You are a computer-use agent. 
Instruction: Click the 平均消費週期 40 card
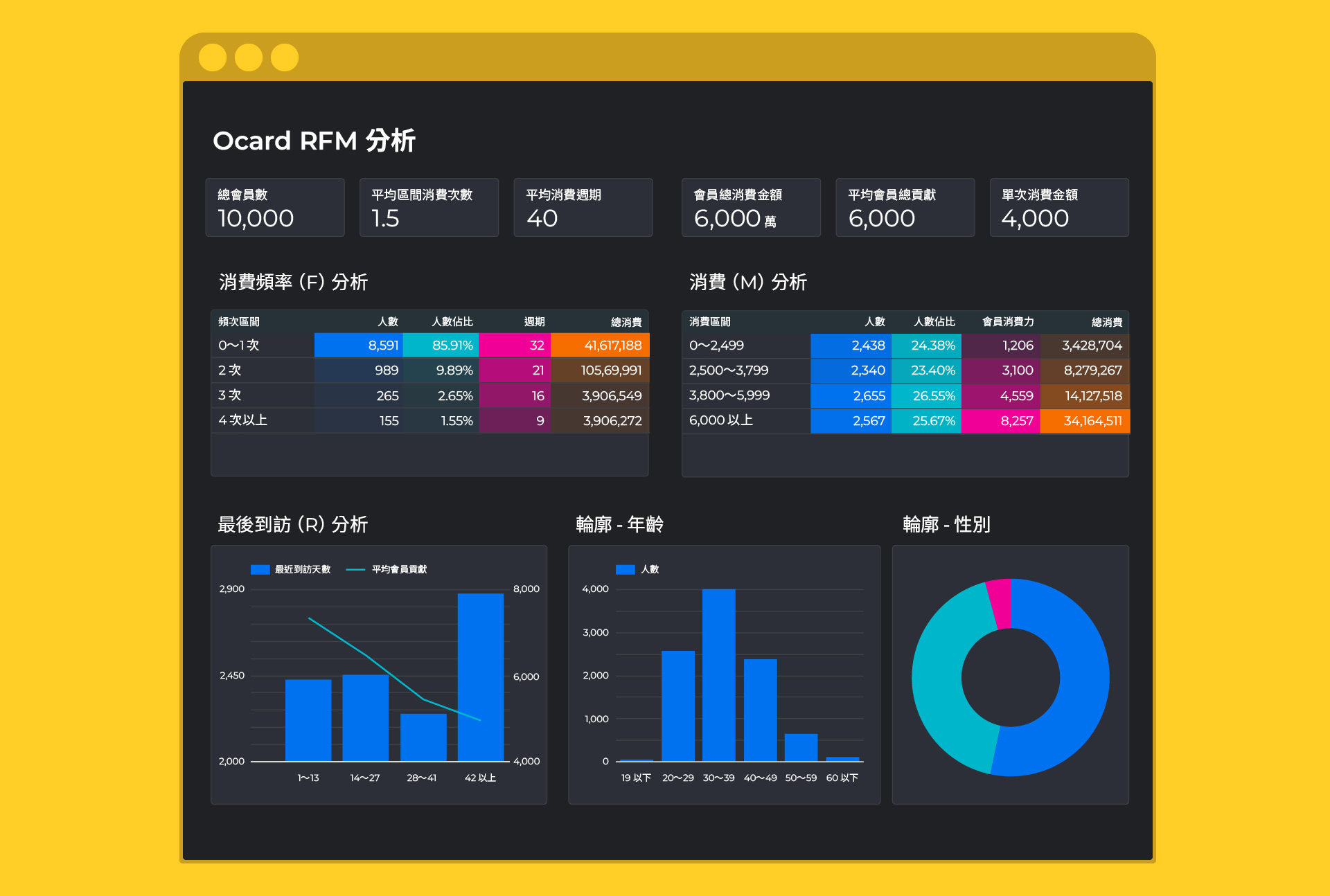(x=583, y=208)
